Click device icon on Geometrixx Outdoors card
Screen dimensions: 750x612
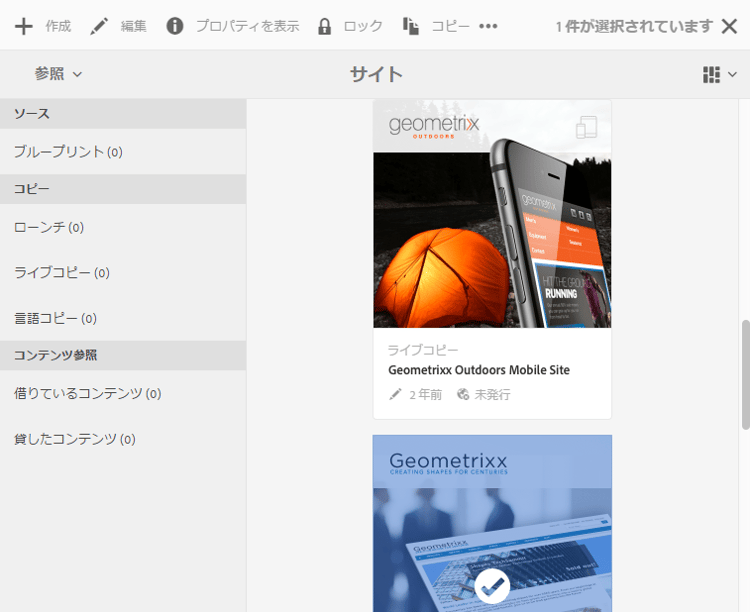[x=586, y=127]
